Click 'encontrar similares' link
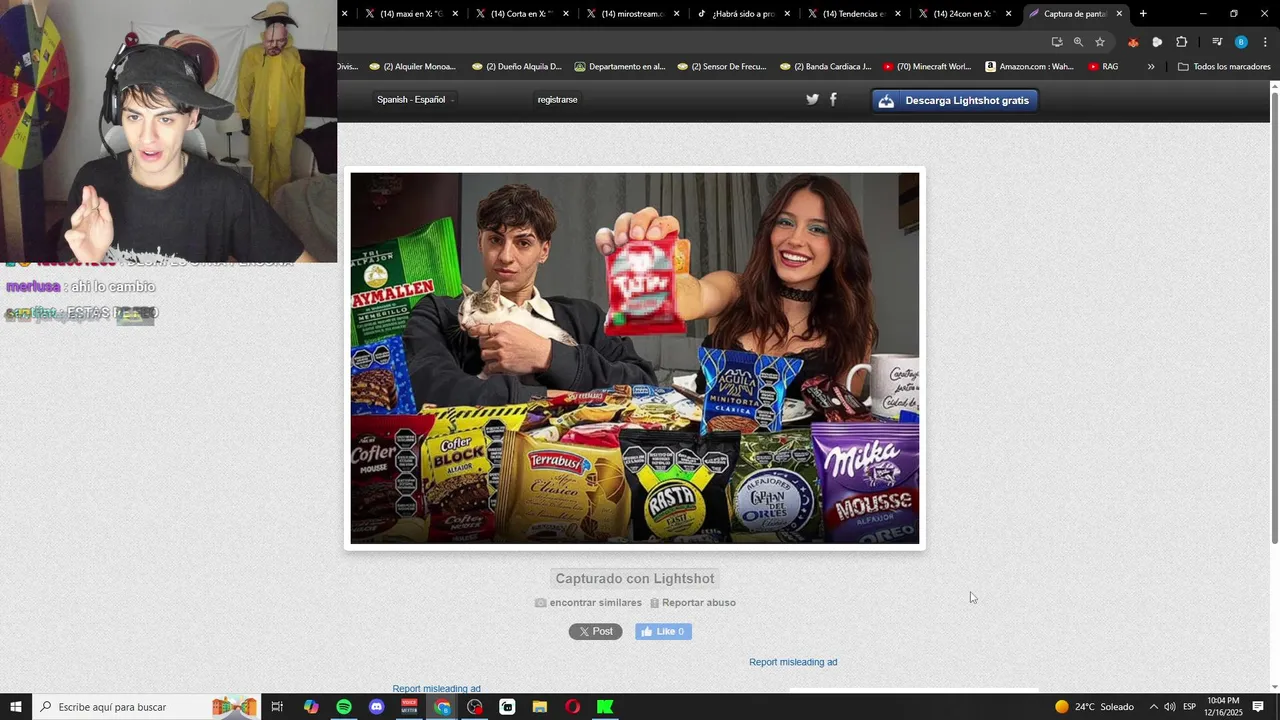The image size is (1280, 720). point(589,603)
